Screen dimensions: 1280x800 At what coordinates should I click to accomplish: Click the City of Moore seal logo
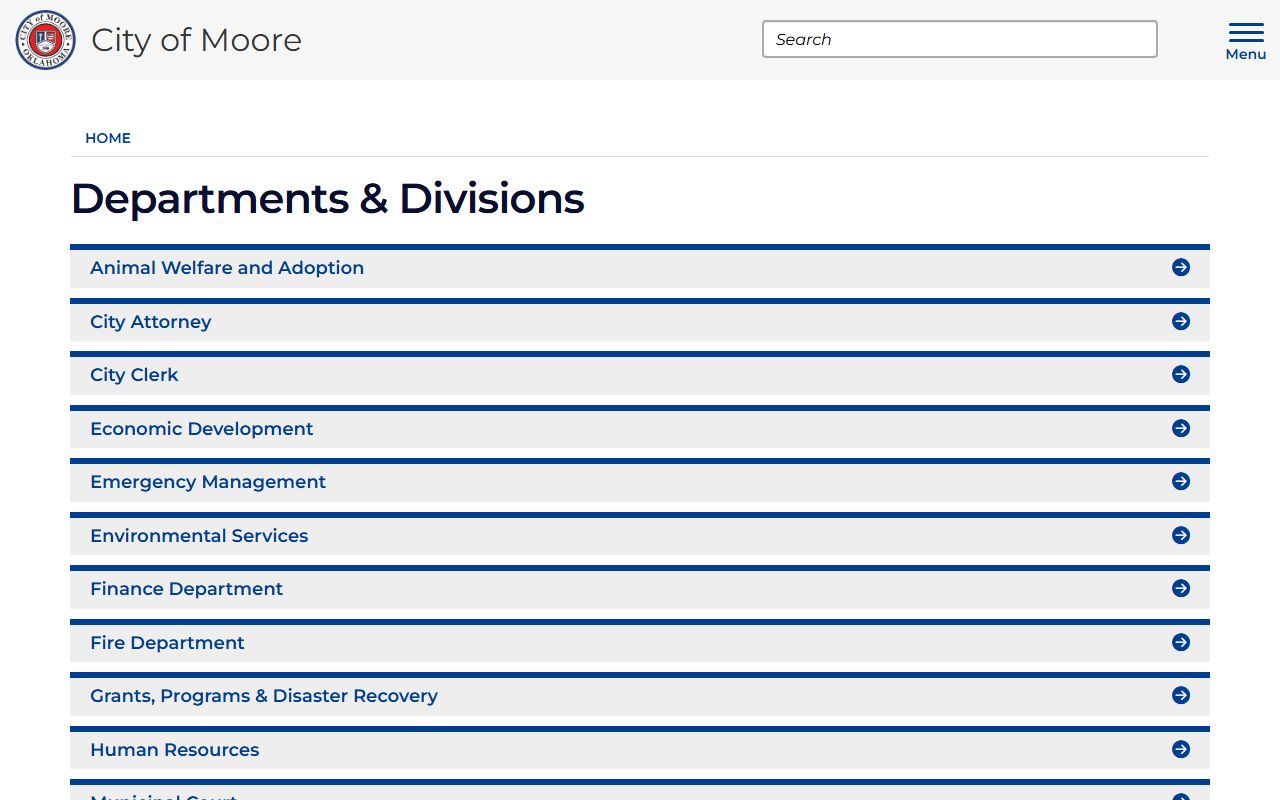(45, 40)
